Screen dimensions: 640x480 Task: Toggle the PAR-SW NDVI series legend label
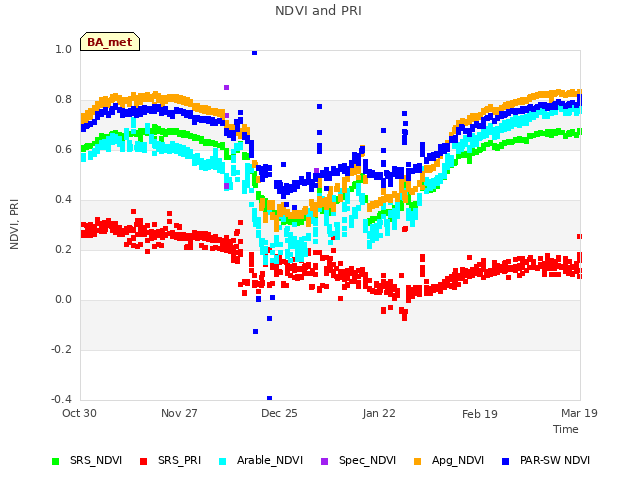point(555,460)
